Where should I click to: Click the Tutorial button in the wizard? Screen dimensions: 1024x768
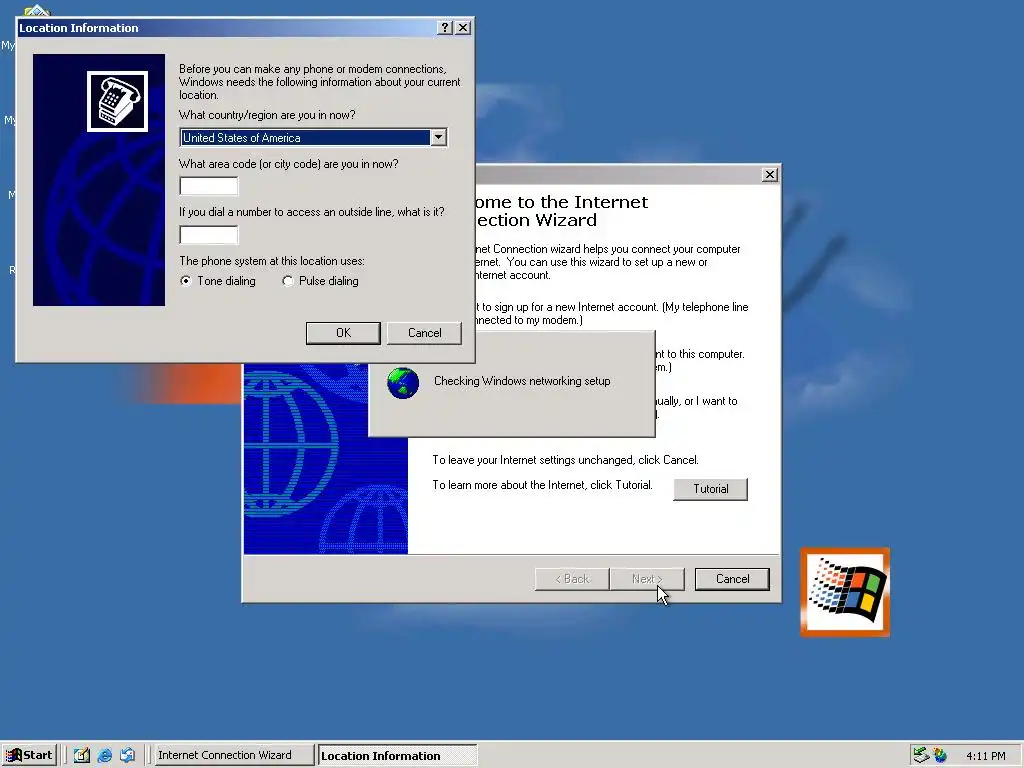(x=711, y=489)
